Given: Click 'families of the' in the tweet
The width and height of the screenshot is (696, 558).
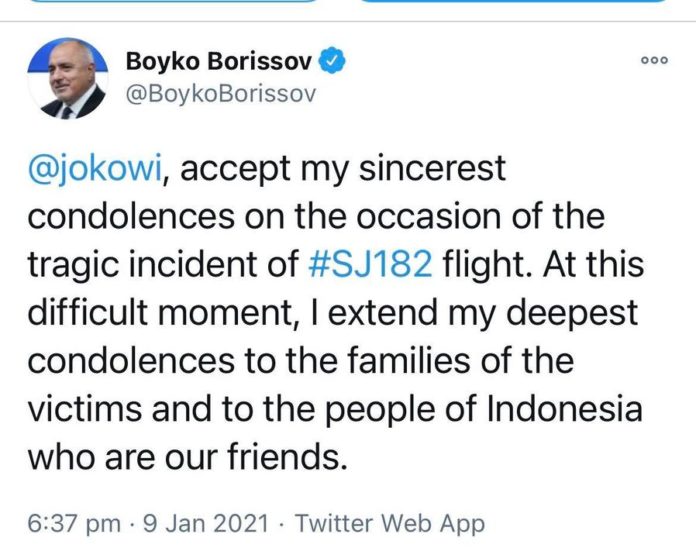Looking at the screenshot, I should click(460, 360).
